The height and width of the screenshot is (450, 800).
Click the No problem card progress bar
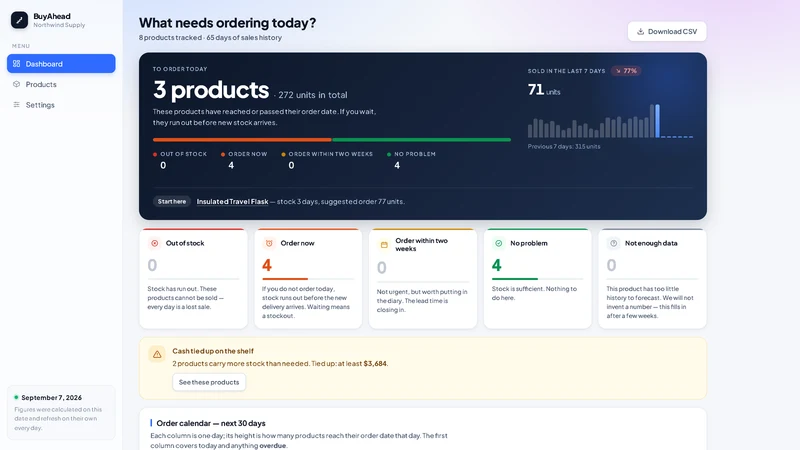tap(538, 279)
